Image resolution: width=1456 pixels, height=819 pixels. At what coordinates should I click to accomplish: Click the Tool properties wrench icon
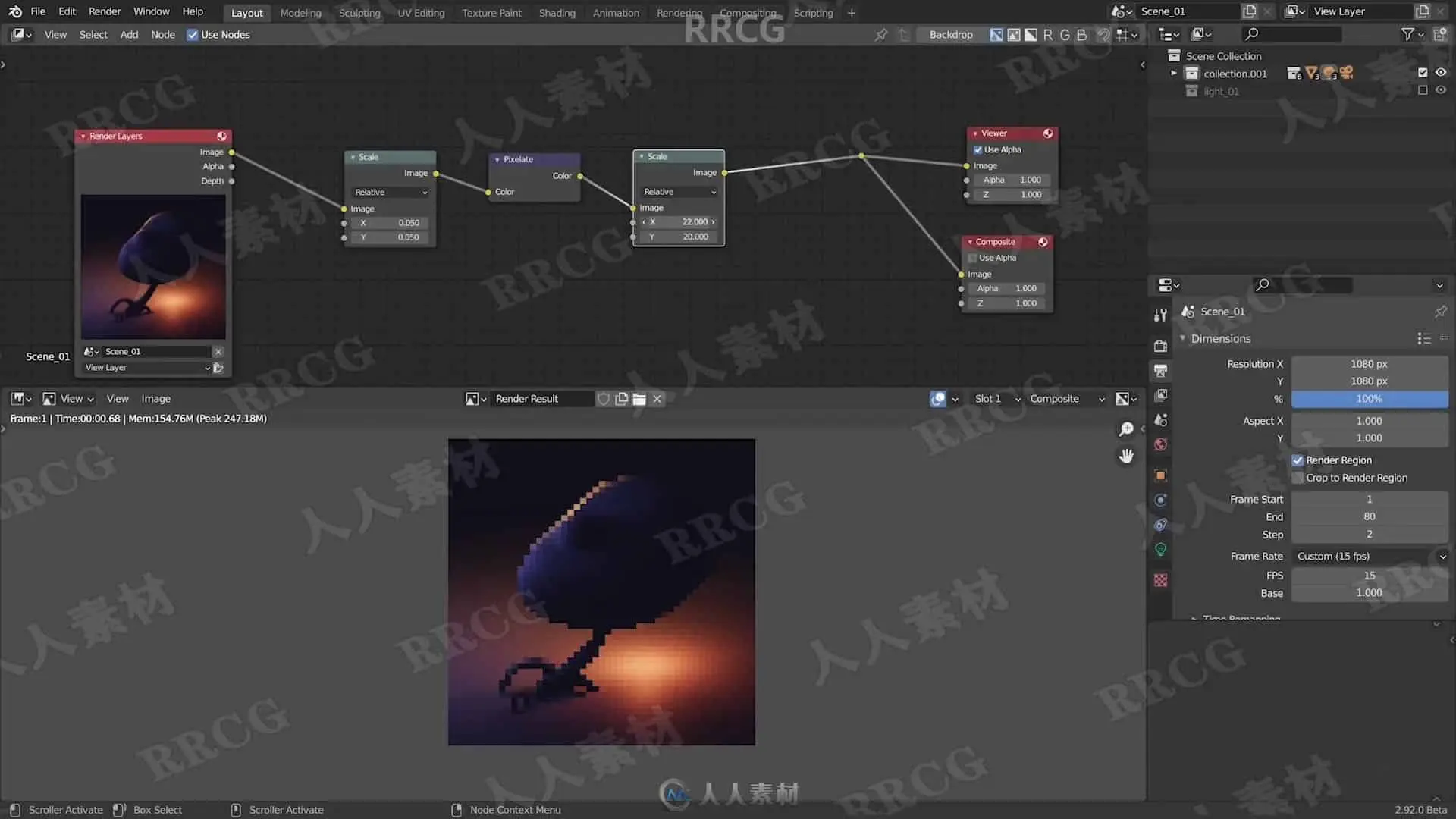click(1160, 315)
